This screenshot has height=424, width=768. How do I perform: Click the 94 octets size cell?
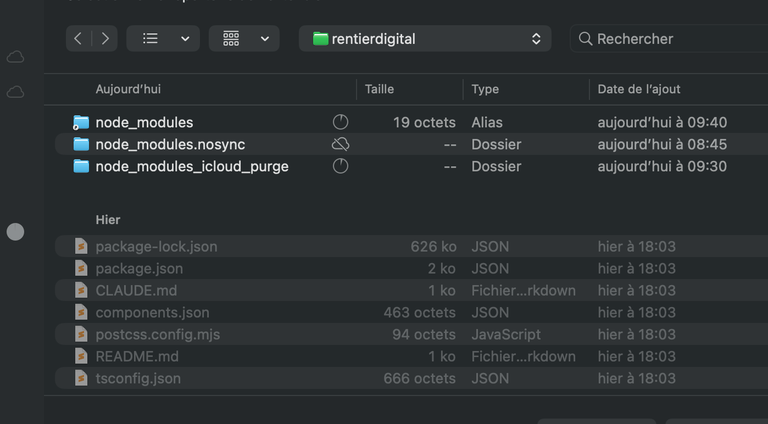424,334
